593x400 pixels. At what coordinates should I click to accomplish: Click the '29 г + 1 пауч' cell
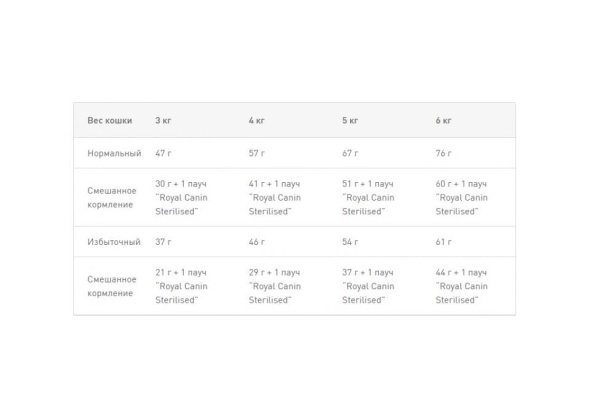point(275,286)
